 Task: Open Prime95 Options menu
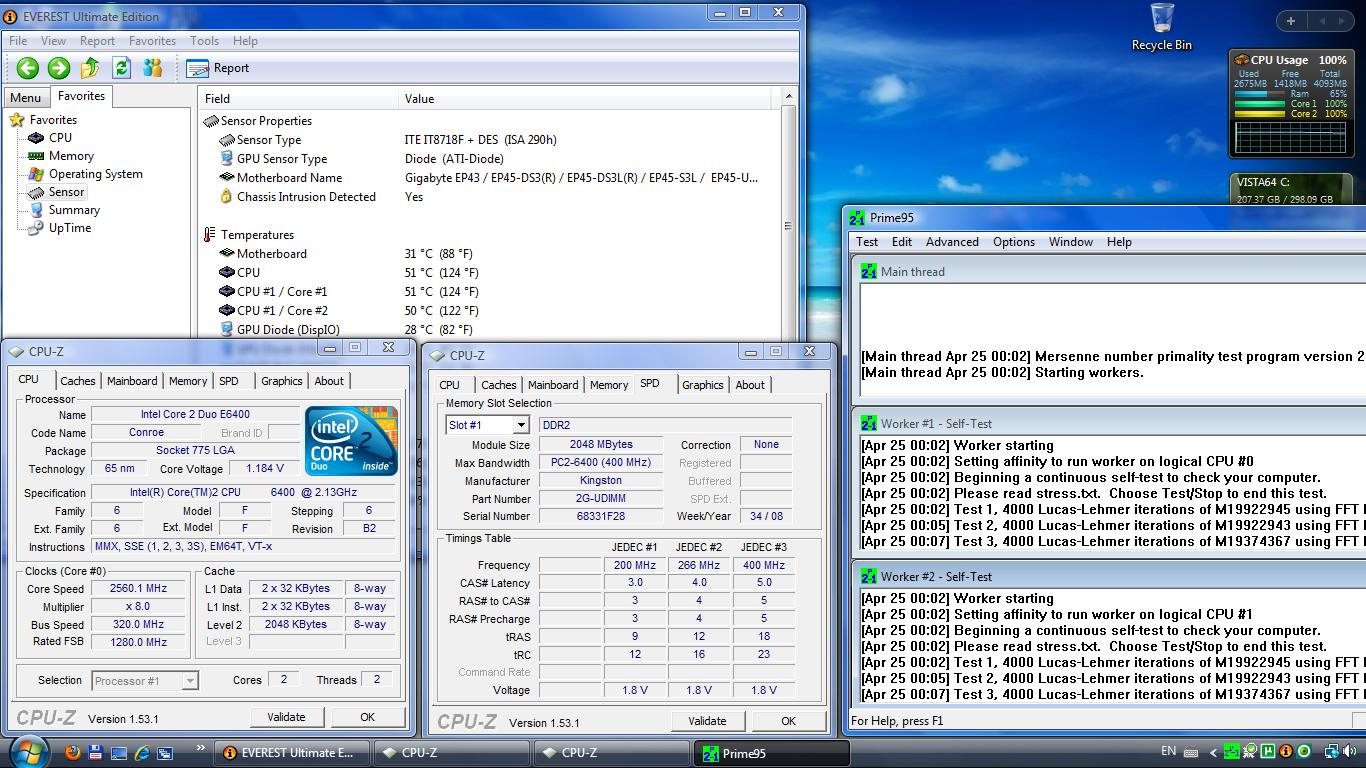[x=1014, y=242]
